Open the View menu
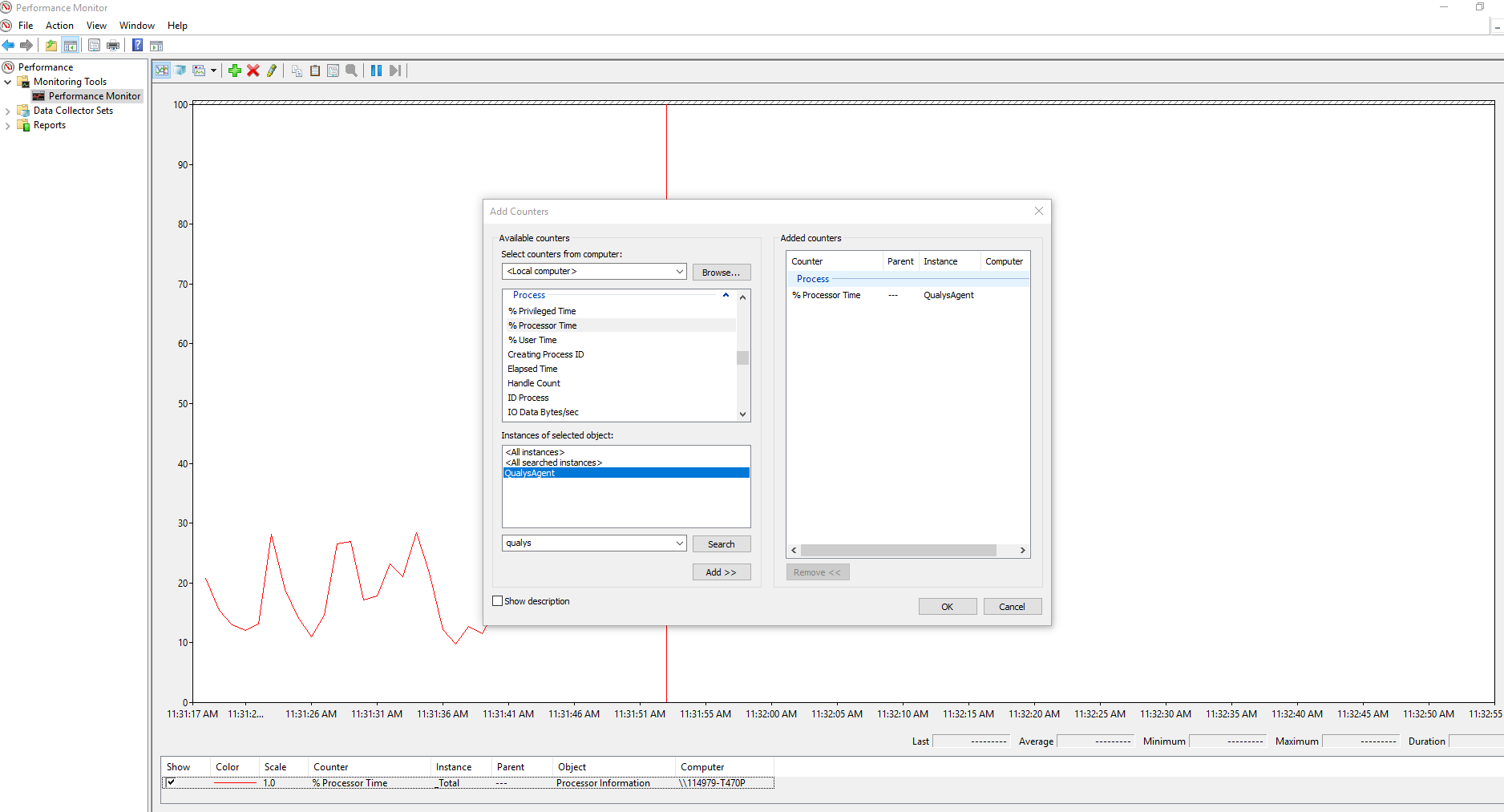1504x812 pixels. [x=96, y=26]
